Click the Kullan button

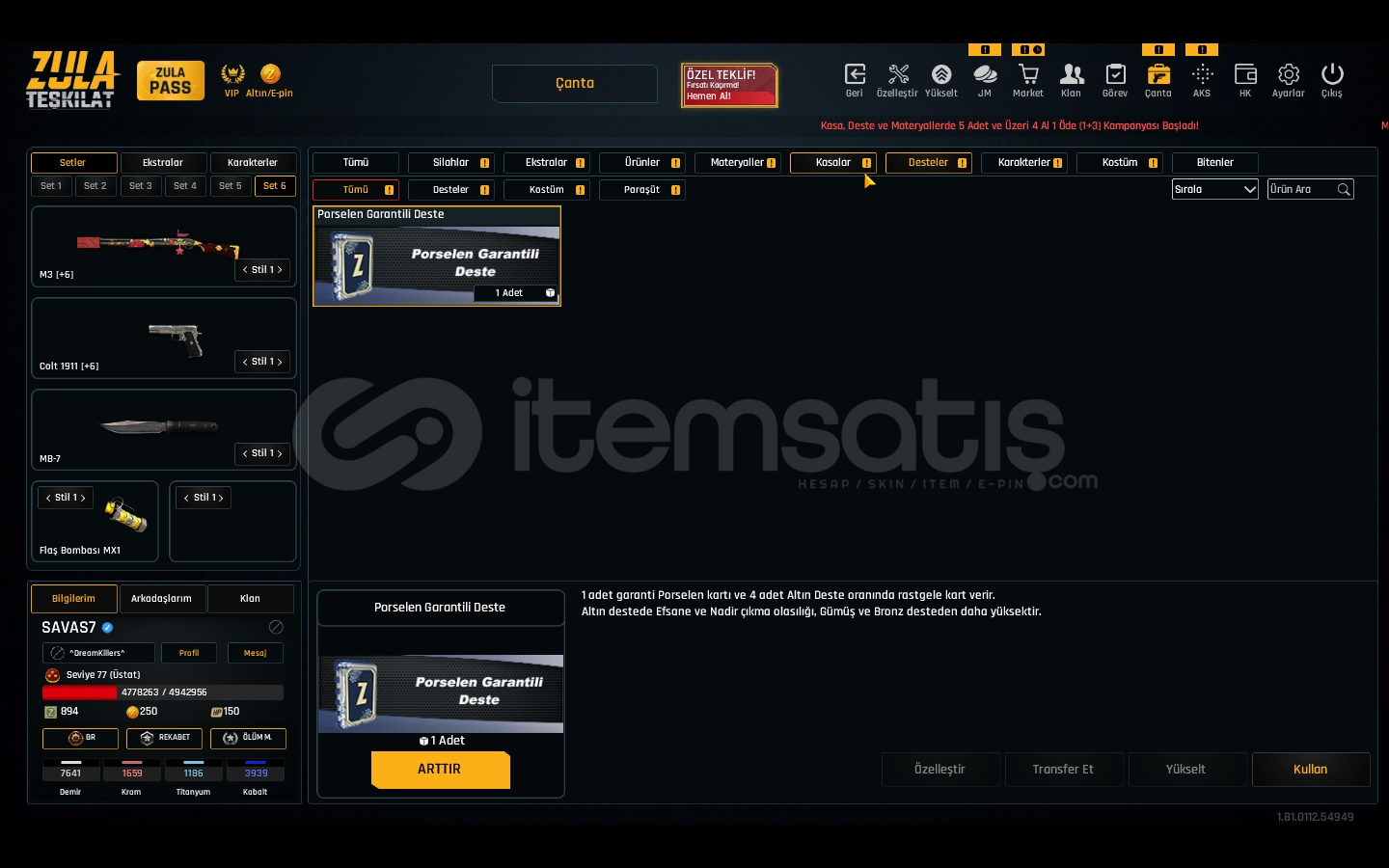(1311, 770)
